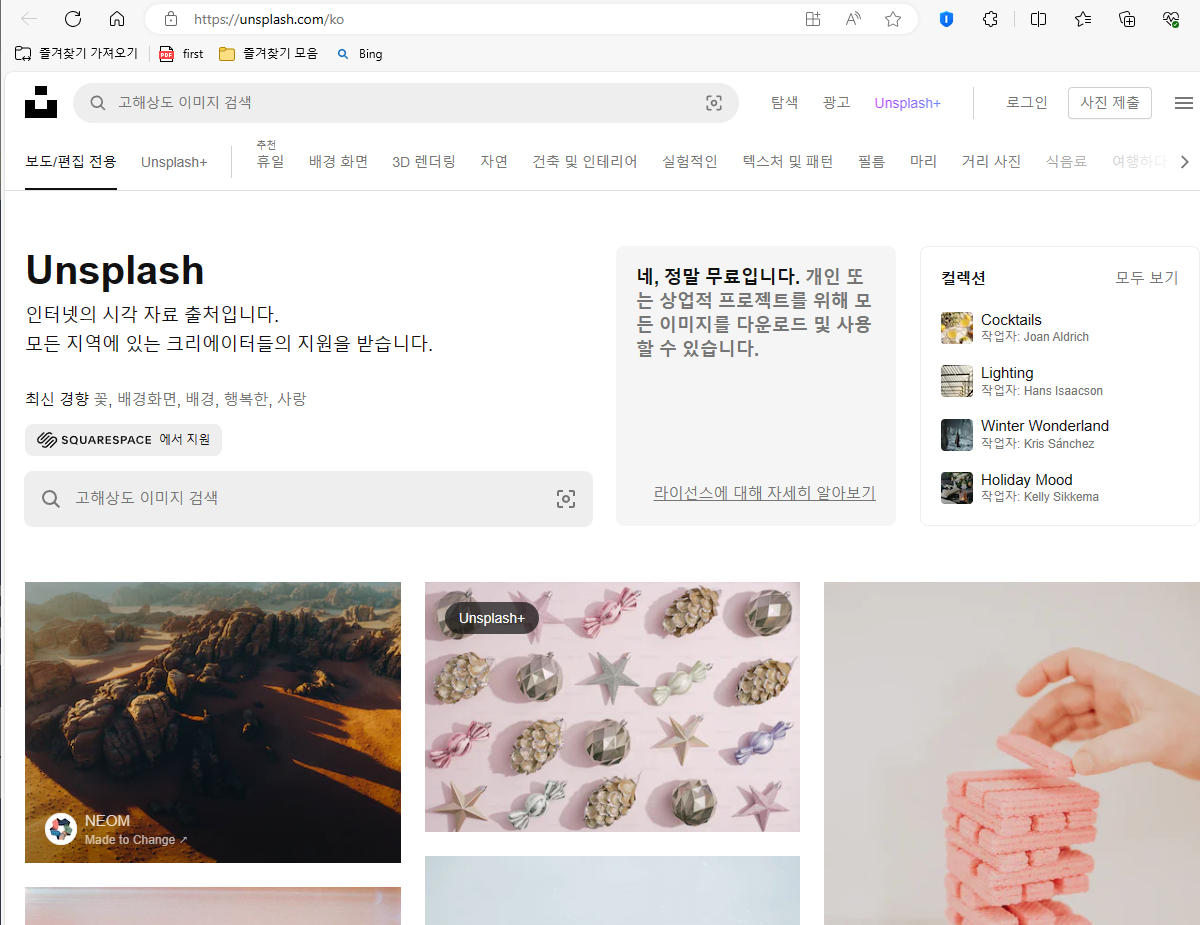Open the 자연 category tab
This screenshot has height=925, width=1200.
pos(494,162)
